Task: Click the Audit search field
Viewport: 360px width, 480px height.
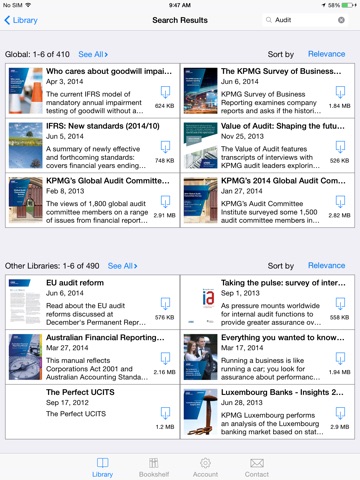Action: pos(305,20)
